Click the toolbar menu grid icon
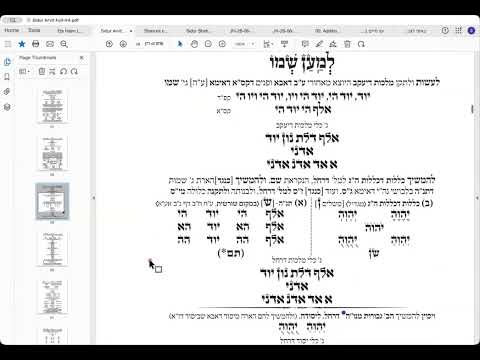480x360 pixels. (8, 44)
